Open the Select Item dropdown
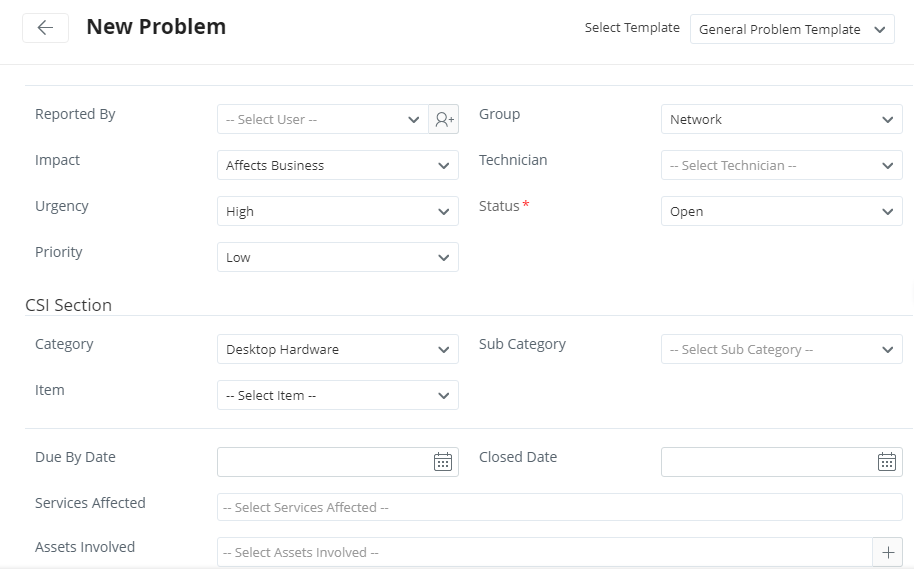914x569 pixels. tap(337, 396)
